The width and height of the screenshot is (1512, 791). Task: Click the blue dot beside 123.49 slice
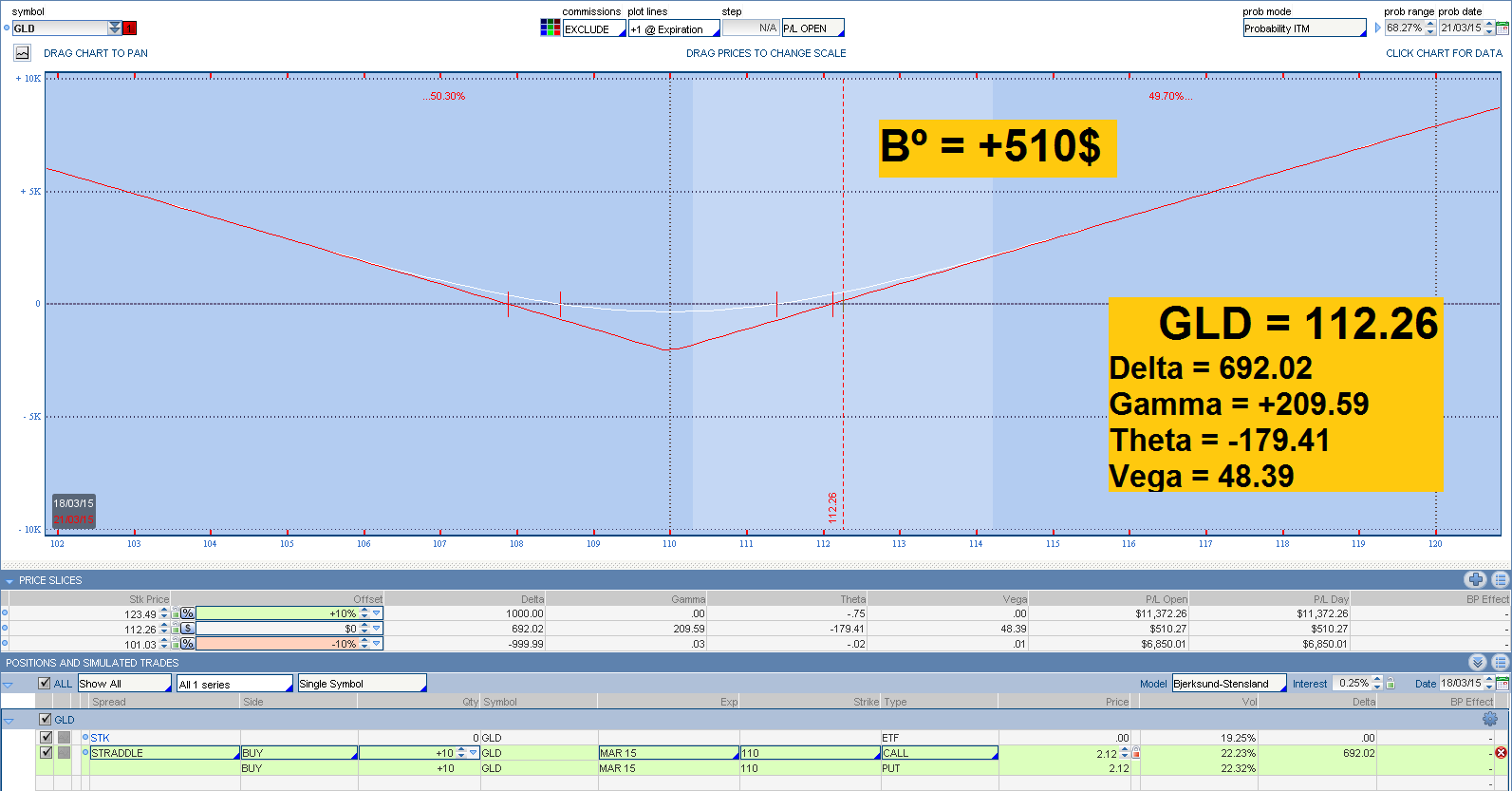tap(5, 613)
